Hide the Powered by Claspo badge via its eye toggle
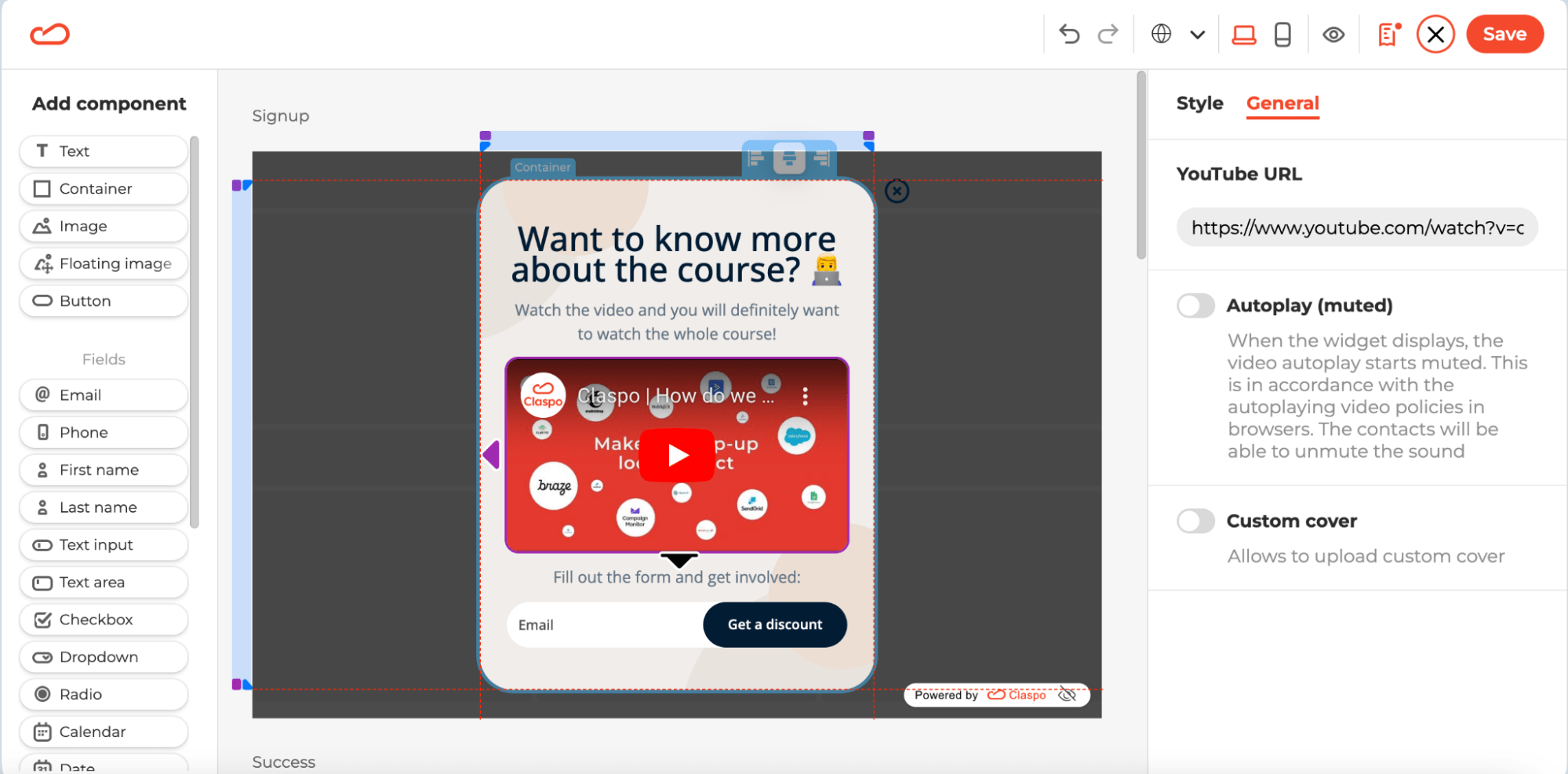The width and height of the screenshot is (1568, 774). [x=1068, y=695]
